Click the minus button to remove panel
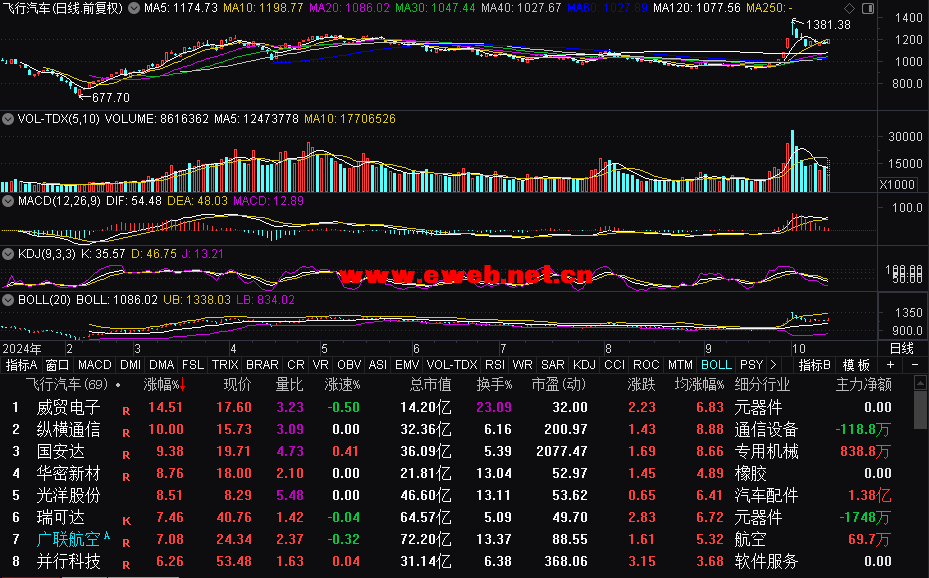Image resolution: width=929 pixels, height=578 pixels. point(915,365)
